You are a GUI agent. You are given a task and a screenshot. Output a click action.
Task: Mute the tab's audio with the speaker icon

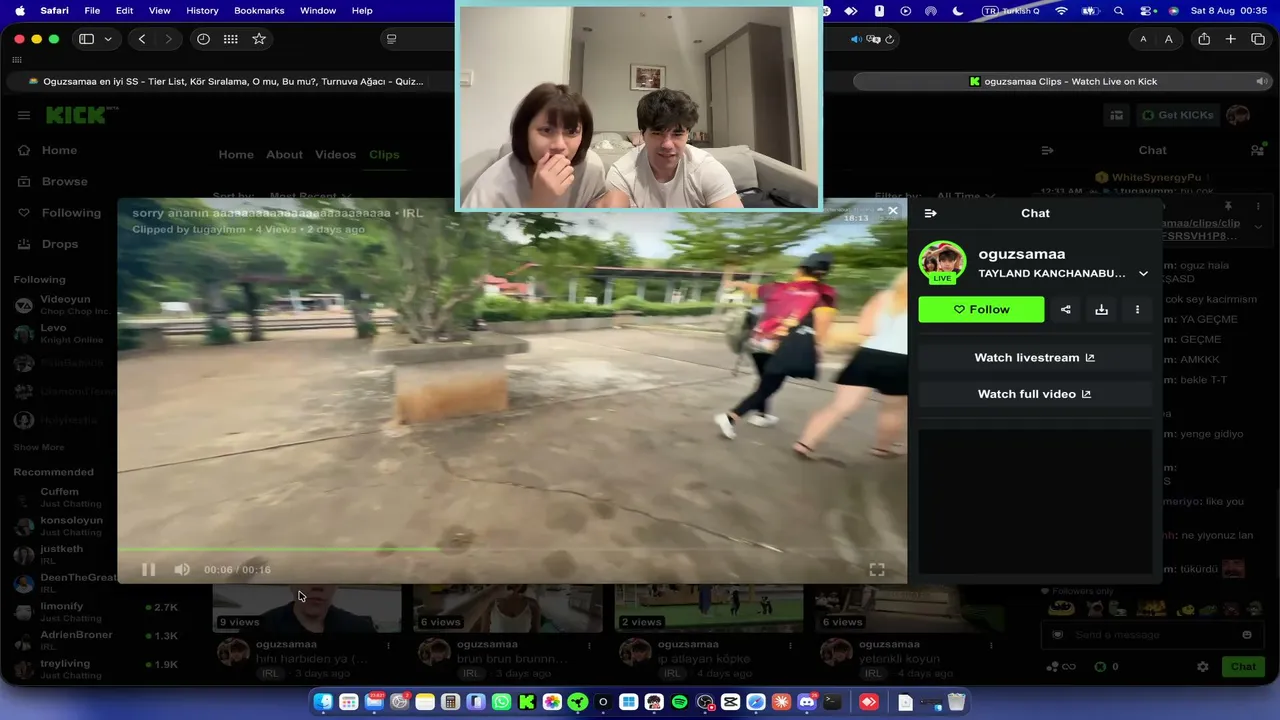click(x=856, y=39)
